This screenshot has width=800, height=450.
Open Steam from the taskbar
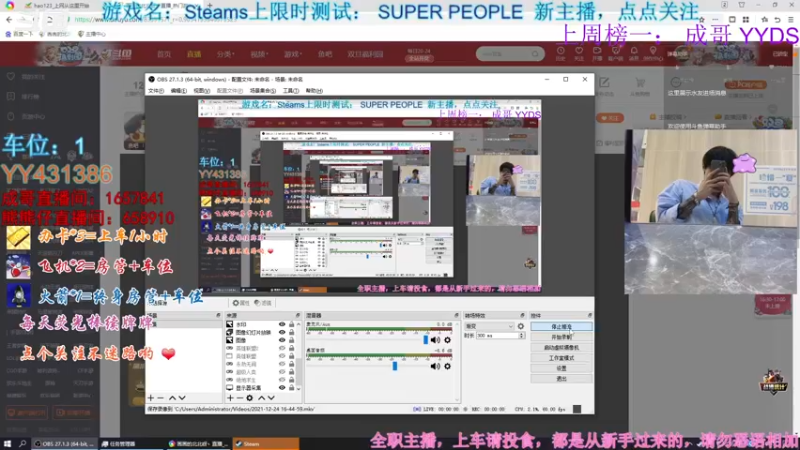pyautogui.click(x=265, y=444)
